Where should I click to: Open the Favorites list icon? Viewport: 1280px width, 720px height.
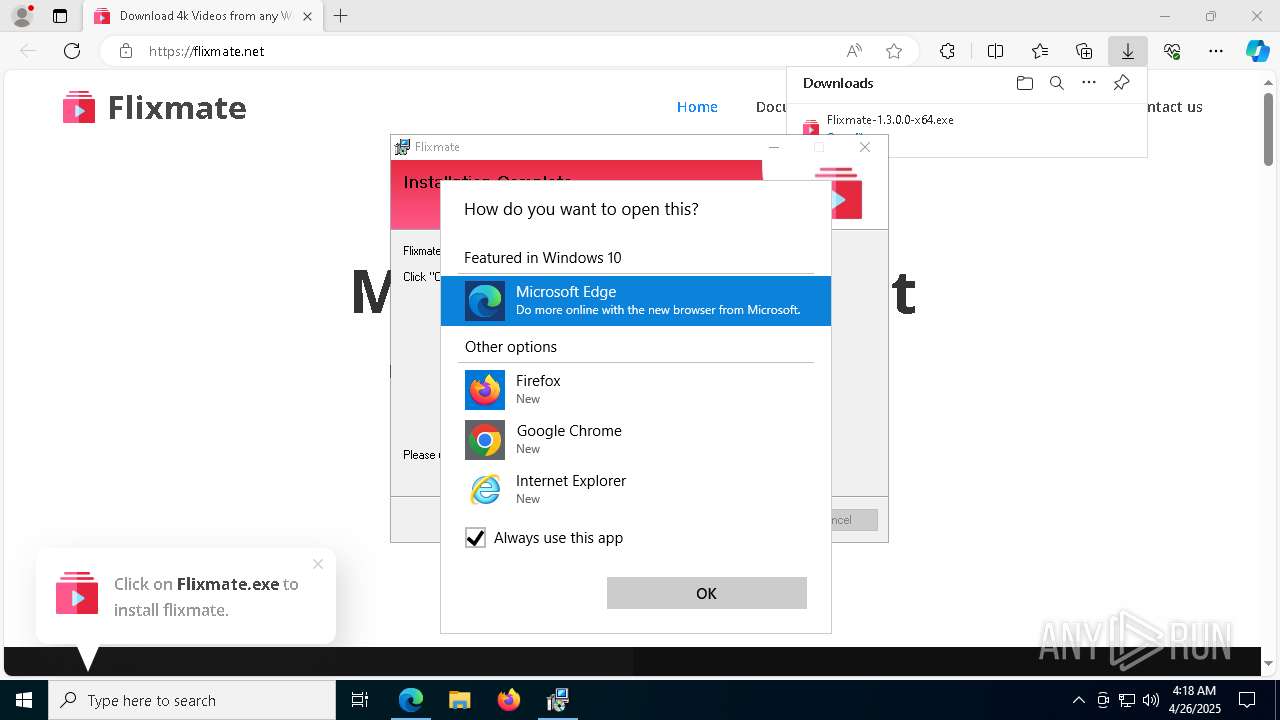[1040, 51]
